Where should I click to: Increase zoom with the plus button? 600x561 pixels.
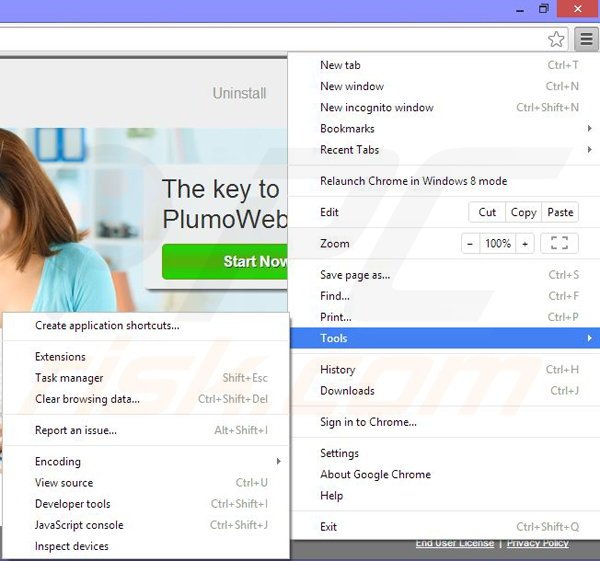[525, 243]
